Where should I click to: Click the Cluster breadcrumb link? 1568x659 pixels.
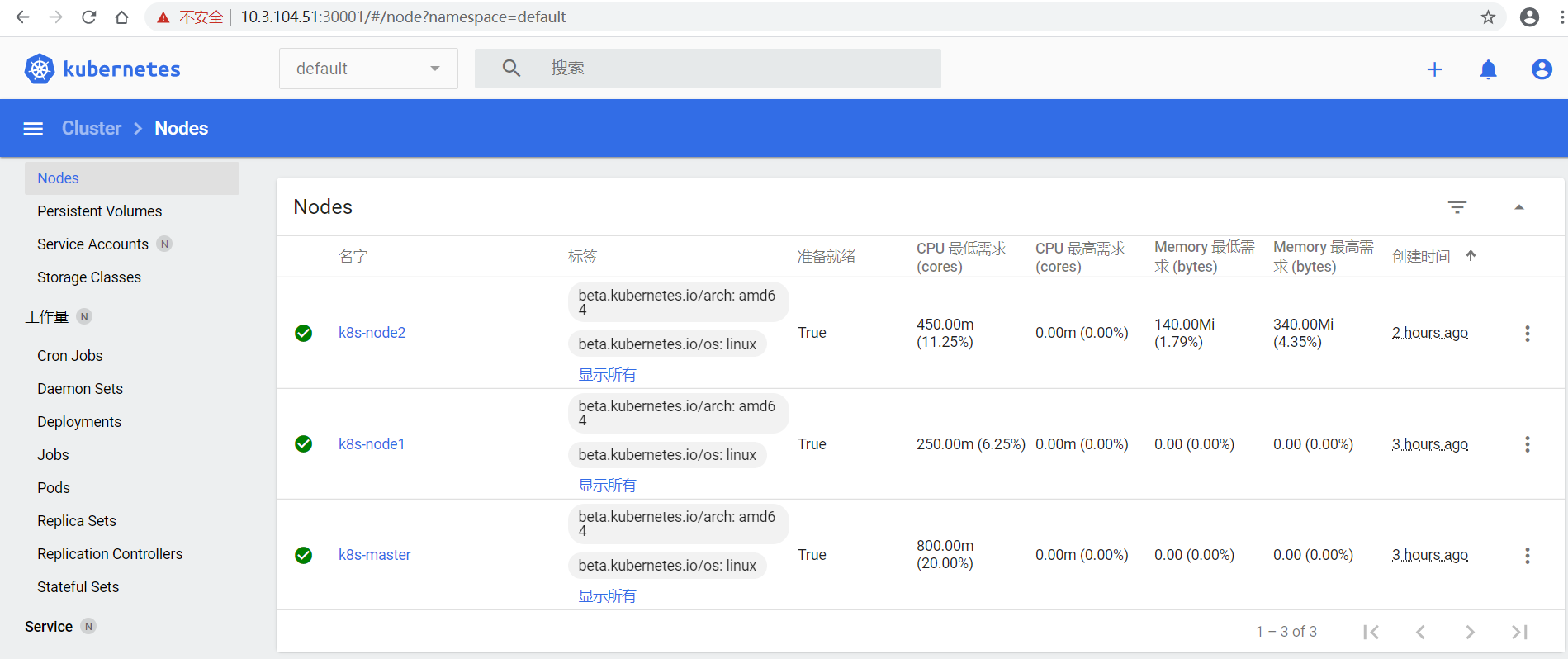click(x=92, y=129)
